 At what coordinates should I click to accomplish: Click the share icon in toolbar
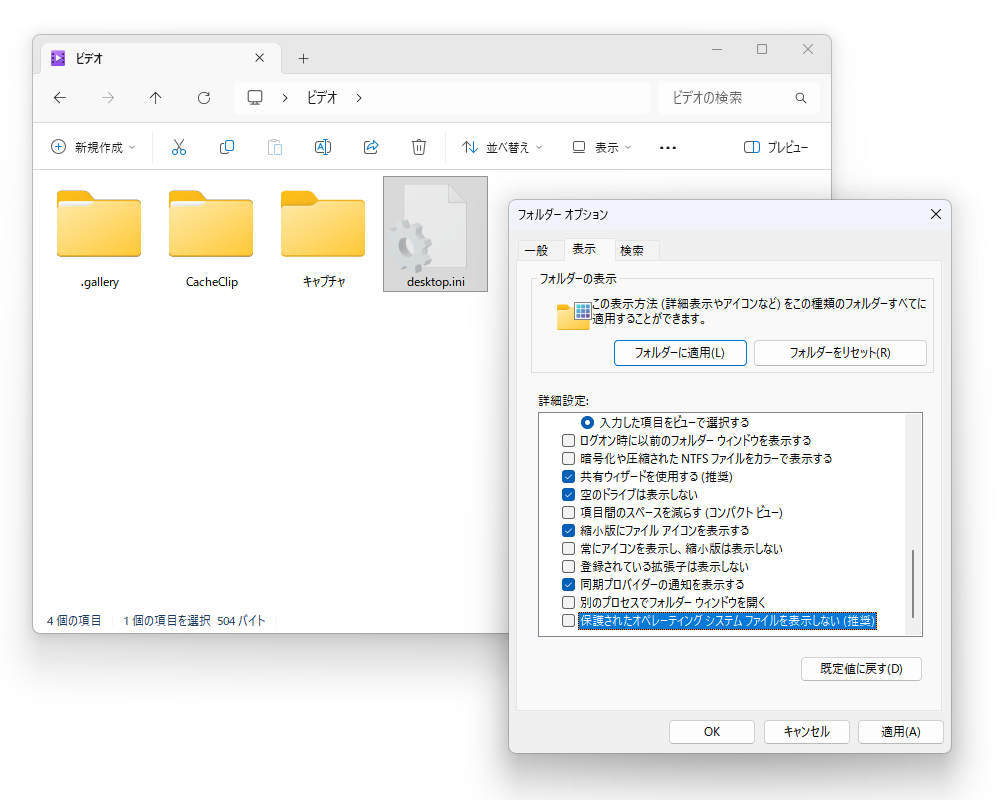371,148
